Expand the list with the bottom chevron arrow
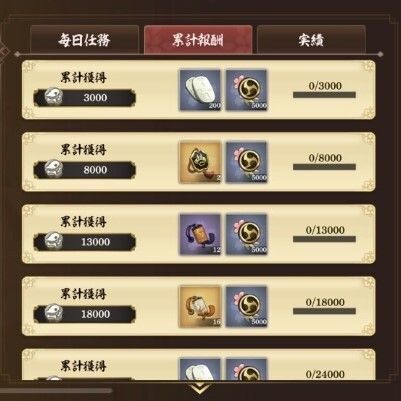 coord(201,388)
